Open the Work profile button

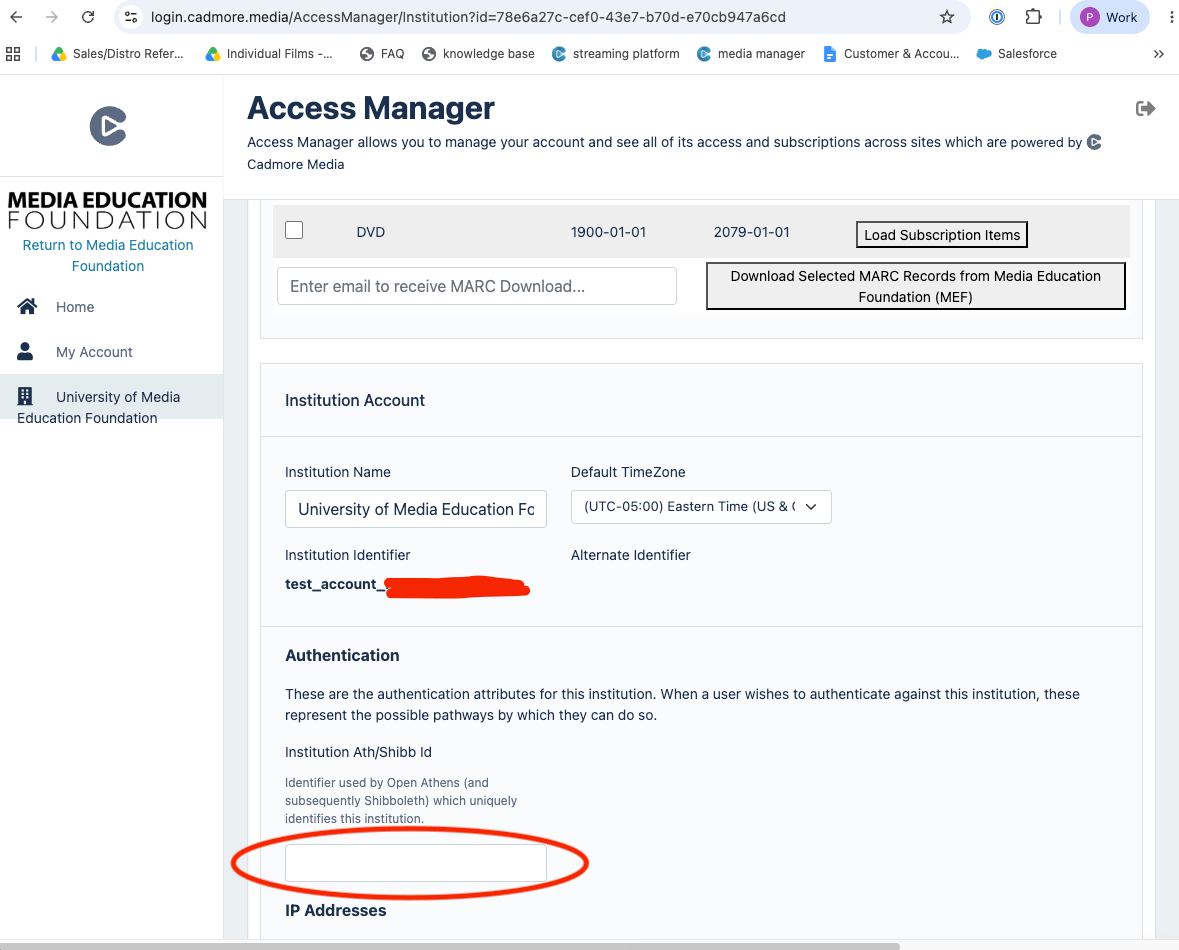click(1109, 17)
